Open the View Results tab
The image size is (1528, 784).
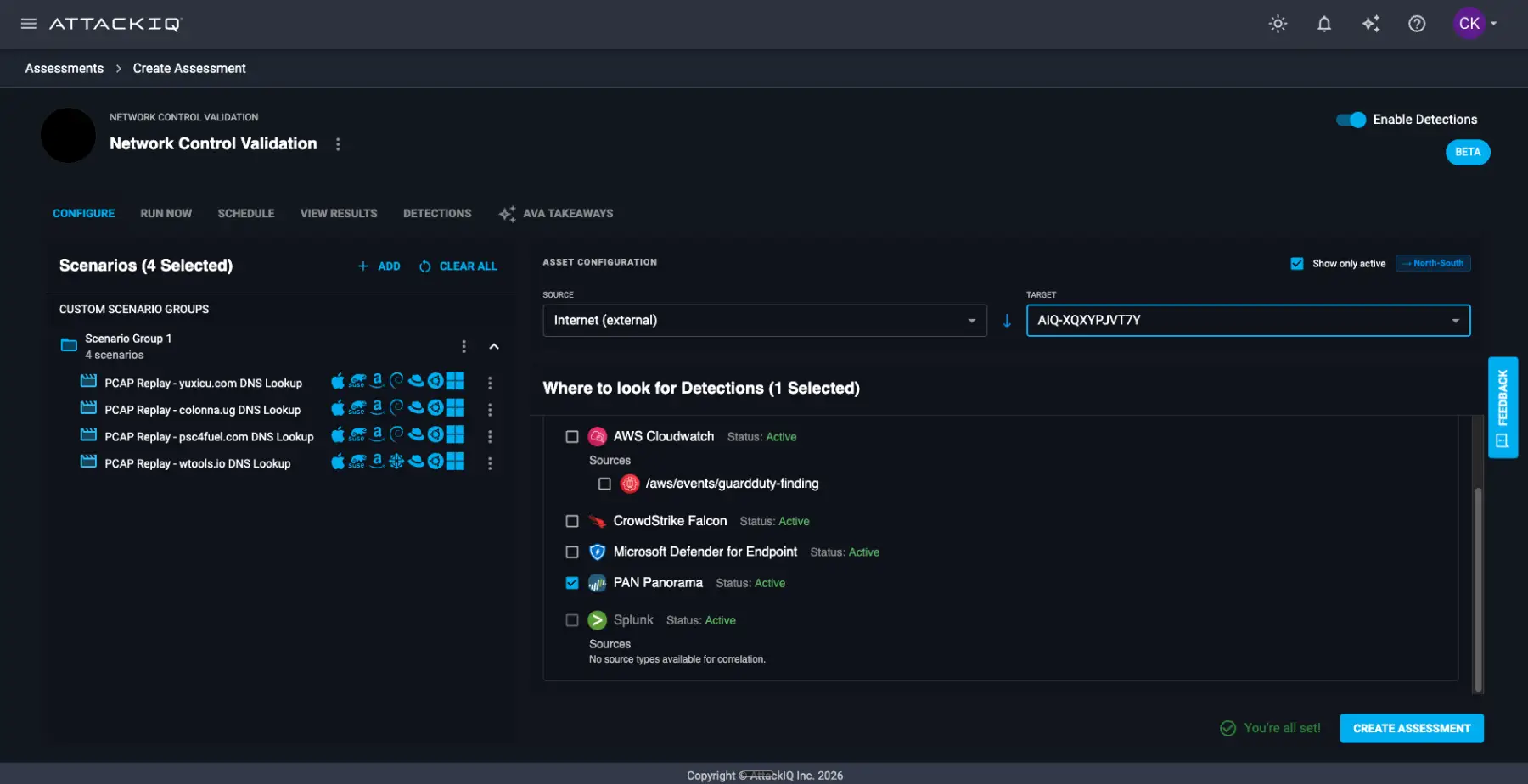[x=339, y=214]
